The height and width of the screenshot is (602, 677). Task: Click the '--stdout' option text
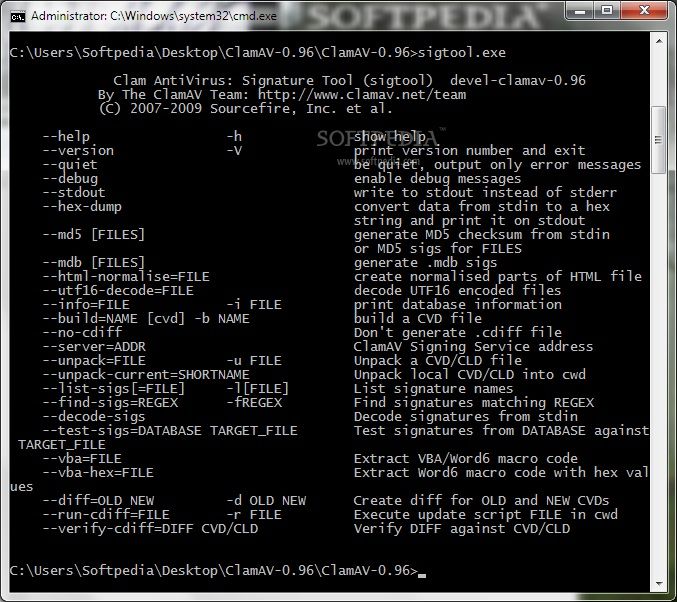[74, 193]
